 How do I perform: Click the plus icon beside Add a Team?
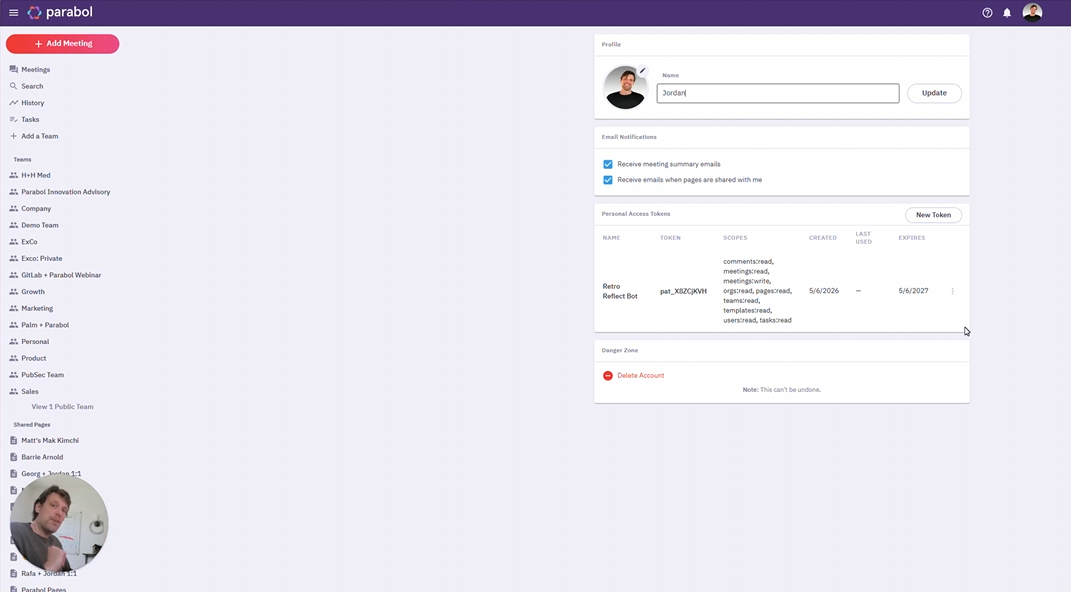[14, 136]
